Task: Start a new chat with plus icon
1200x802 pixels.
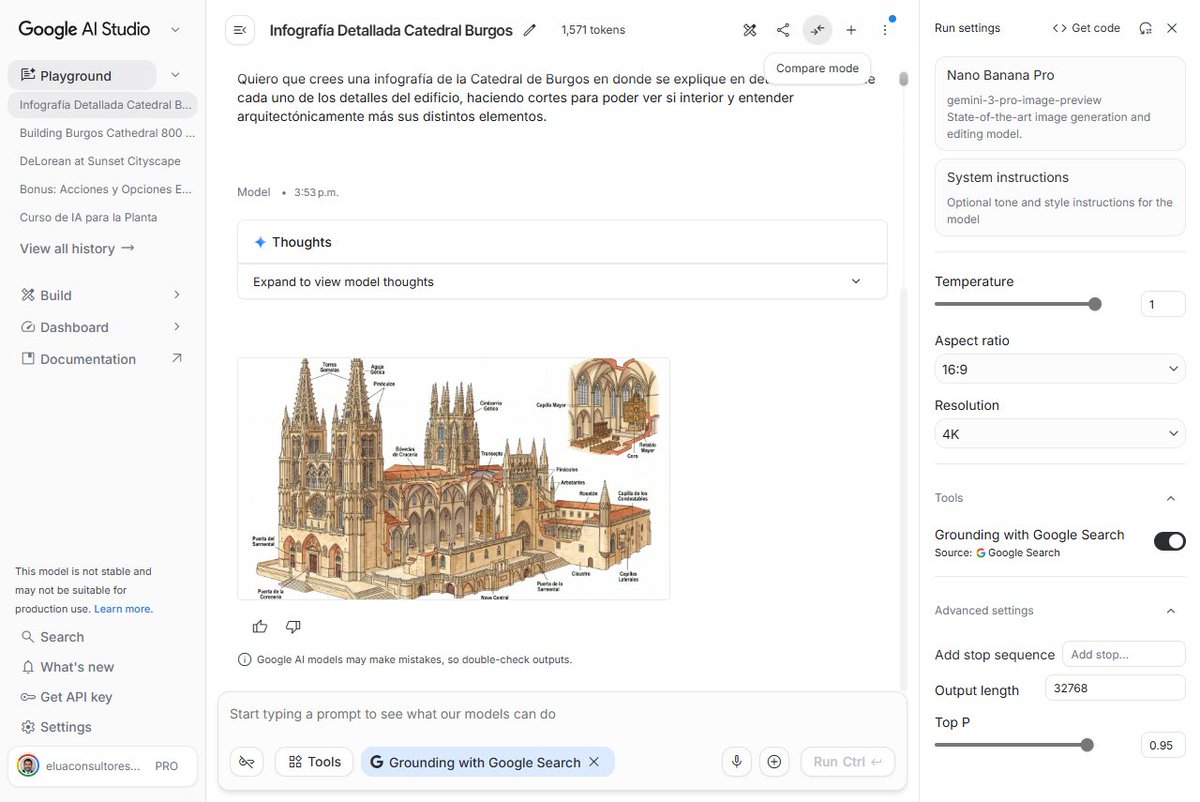Action: 851,30
